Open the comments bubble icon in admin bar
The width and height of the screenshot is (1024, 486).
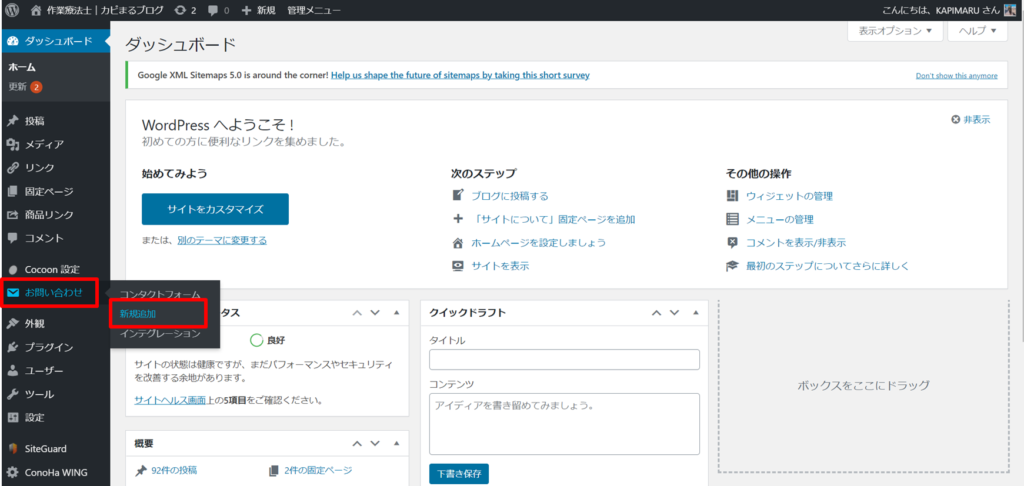pos(213,10)
